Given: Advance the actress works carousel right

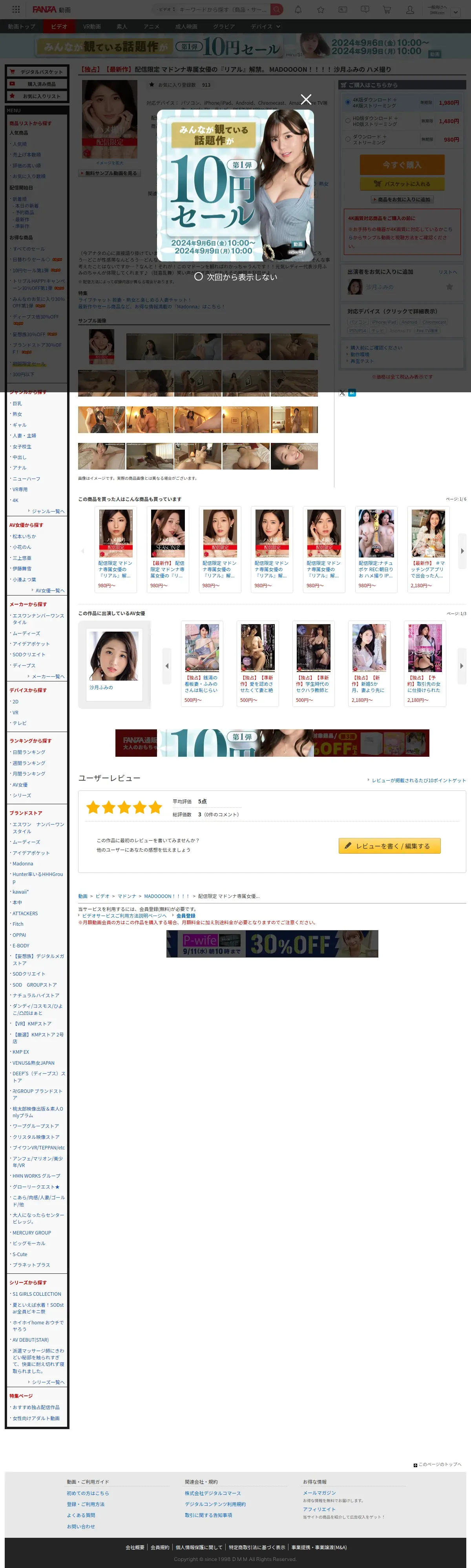Looking at the screenshot, I should 461,665.
